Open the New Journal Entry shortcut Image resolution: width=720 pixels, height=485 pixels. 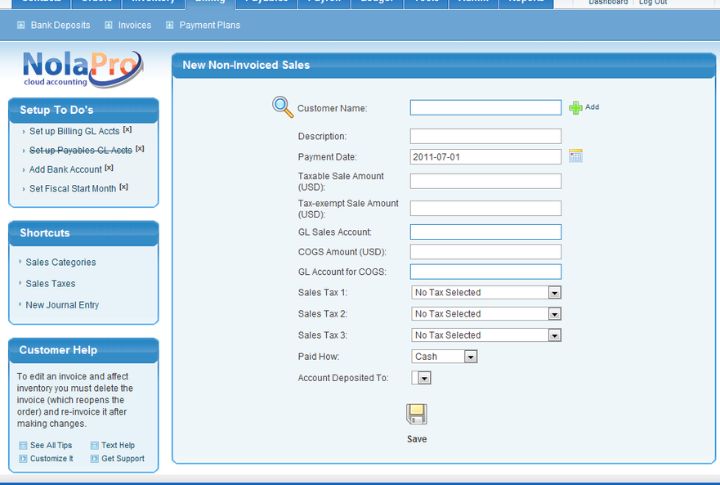(x=62, y=305)
